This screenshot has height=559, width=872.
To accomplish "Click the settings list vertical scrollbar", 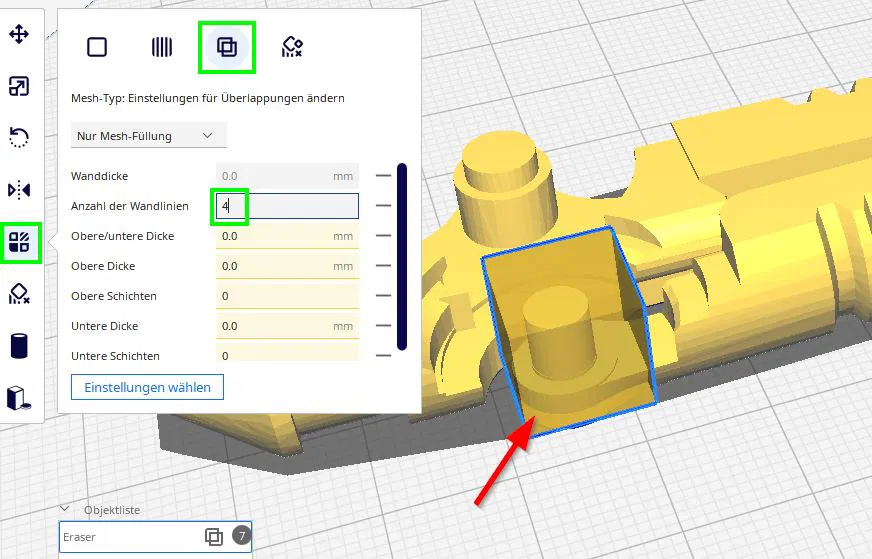I will click(402, 256).
